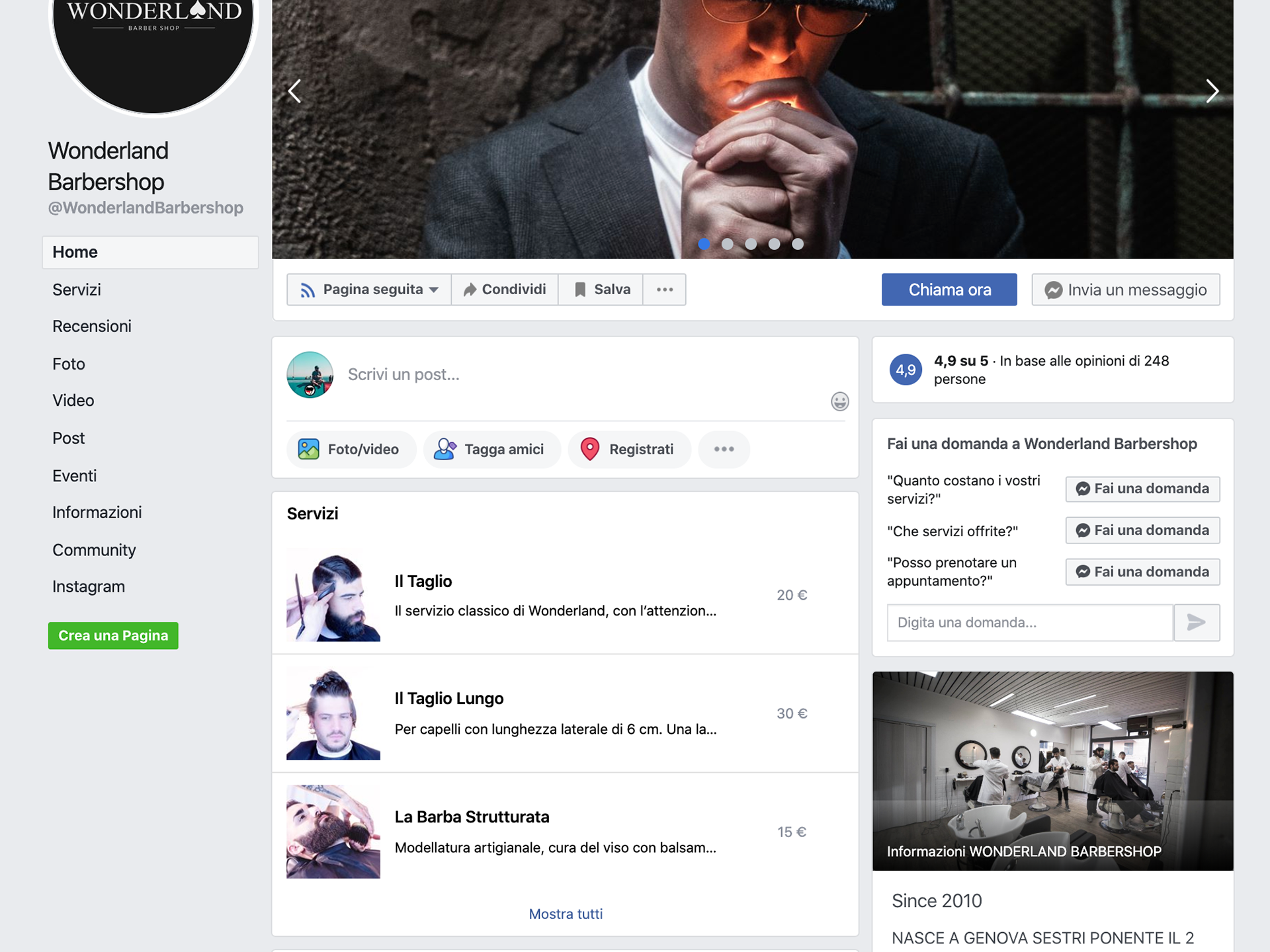Click the Il Taglio service title

pos(423,581)
